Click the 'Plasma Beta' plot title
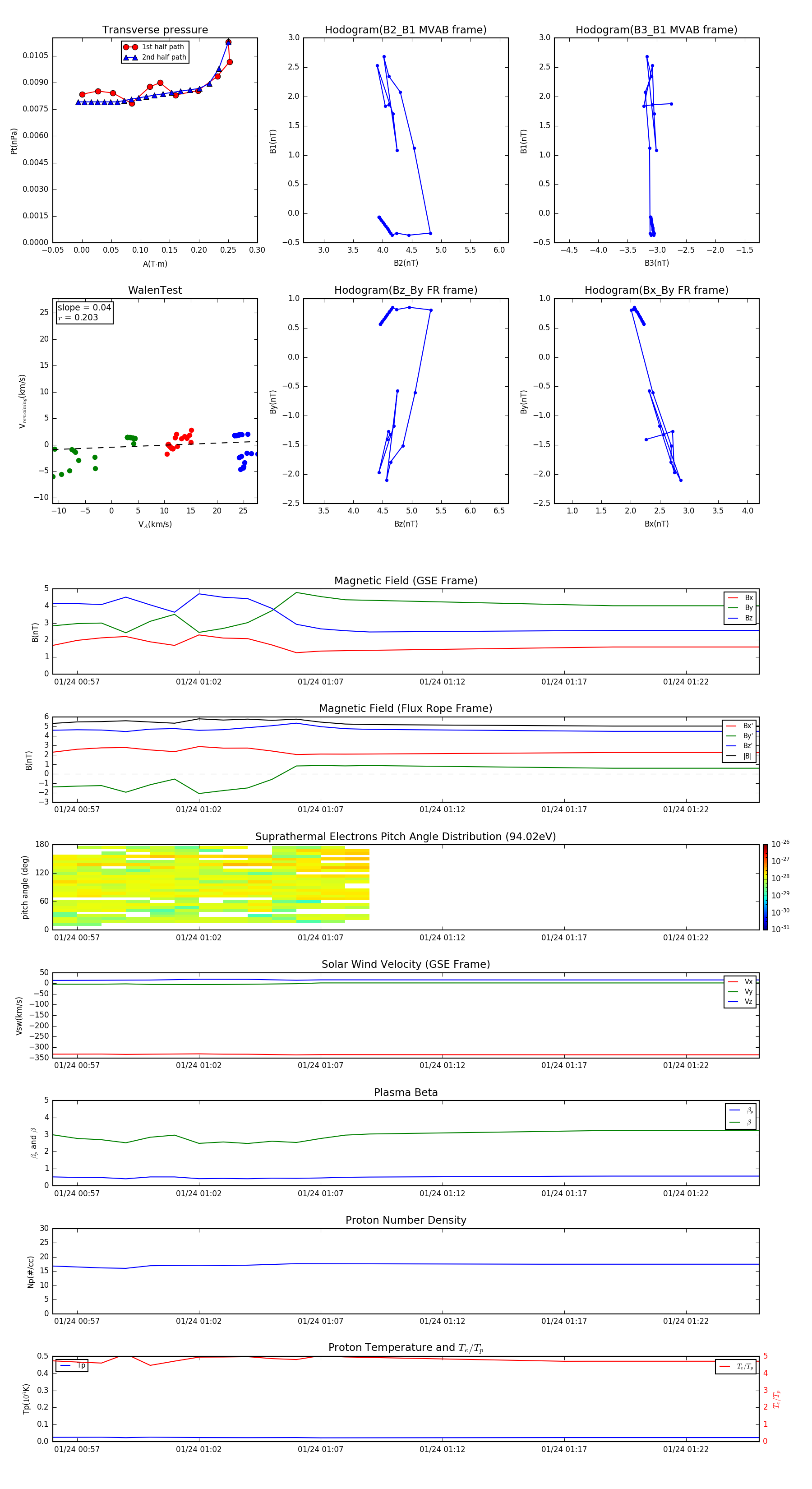812x1489 pixels. tap(406, 1092)
